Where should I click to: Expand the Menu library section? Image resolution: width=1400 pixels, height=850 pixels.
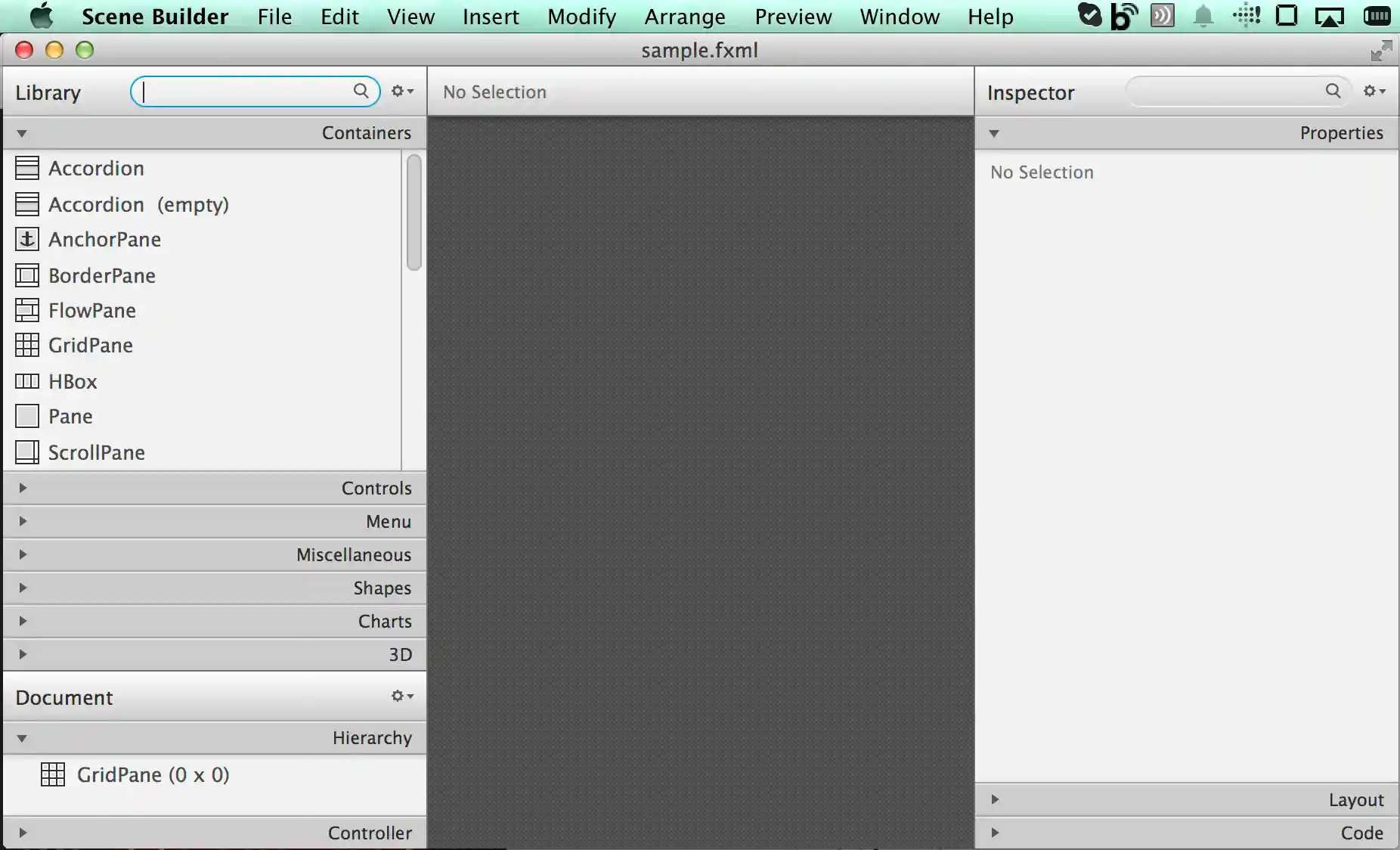(x=23, y=521)
